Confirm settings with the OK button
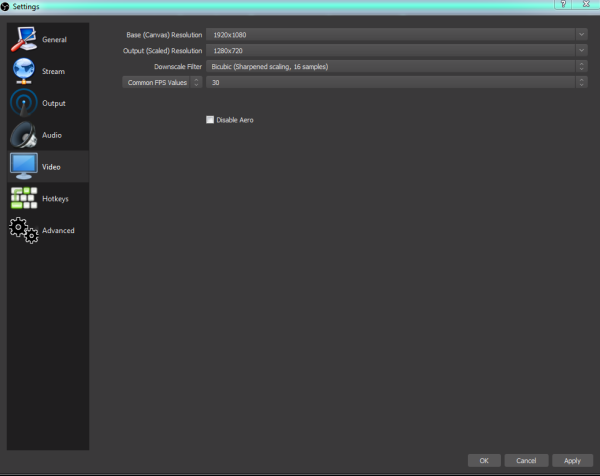Screen dimensions: 600x476 pos(484,460)
